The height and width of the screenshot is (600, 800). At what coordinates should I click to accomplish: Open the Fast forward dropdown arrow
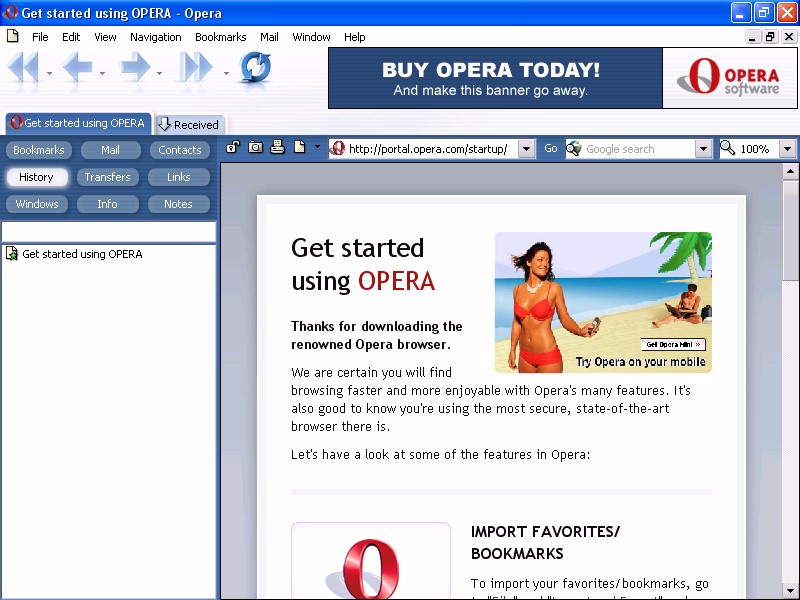point(226,73)
